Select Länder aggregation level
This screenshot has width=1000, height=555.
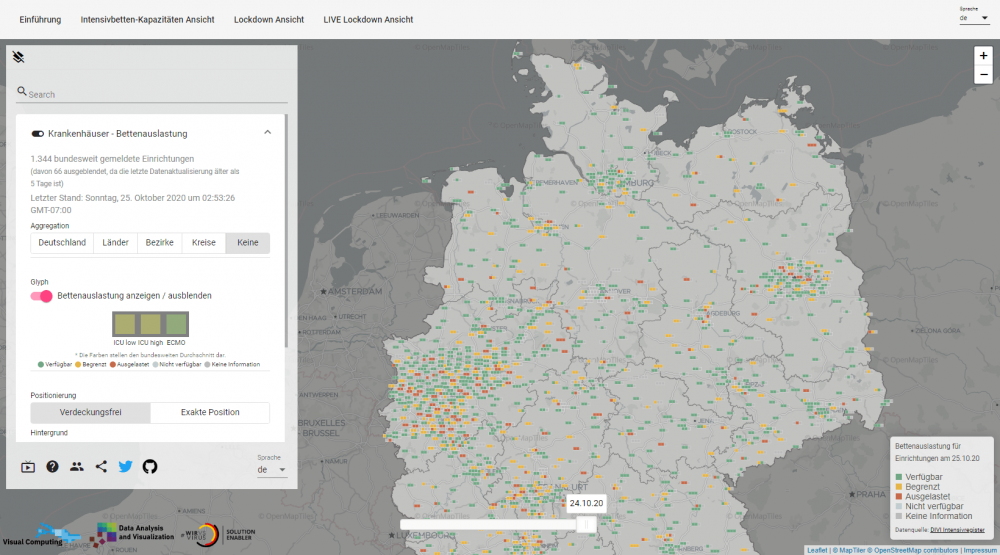click(x=115, y=243)
